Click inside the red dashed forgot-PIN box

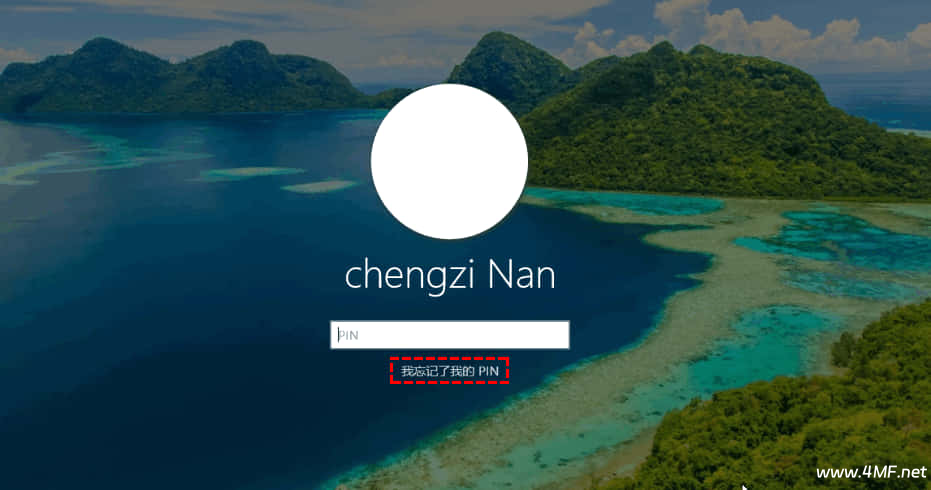[449, 371]
